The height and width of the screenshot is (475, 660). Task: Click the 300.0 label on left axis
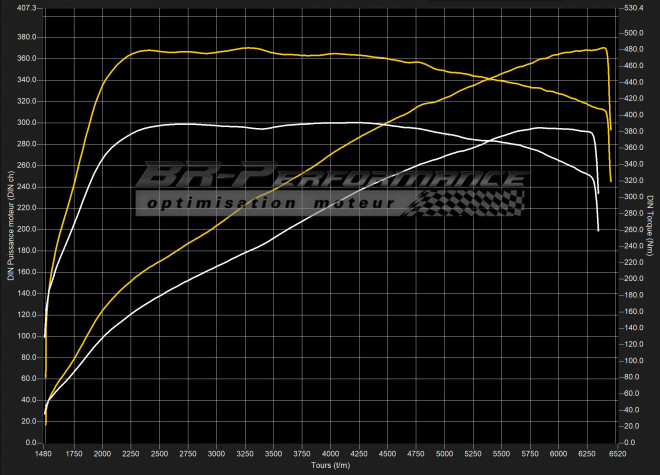(x=25, y=123)
